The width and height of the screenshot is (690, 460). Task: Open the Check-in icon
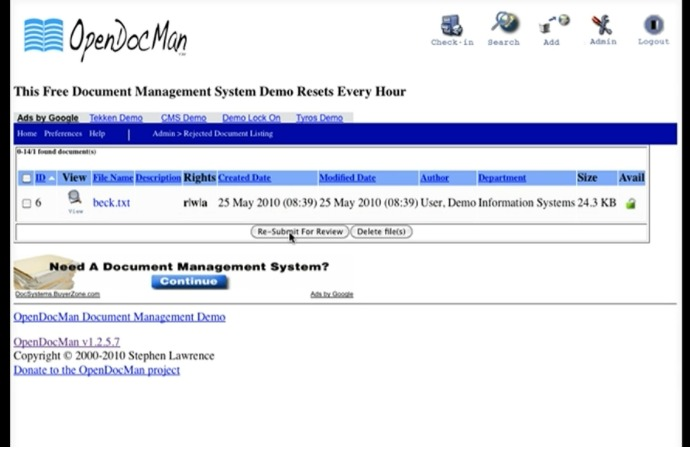(452, 26)
